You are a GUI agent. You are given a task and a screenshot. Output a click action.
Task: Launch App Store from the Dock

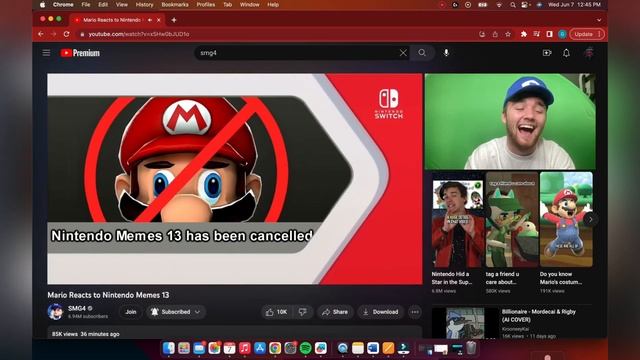click(x=260, y=348)
